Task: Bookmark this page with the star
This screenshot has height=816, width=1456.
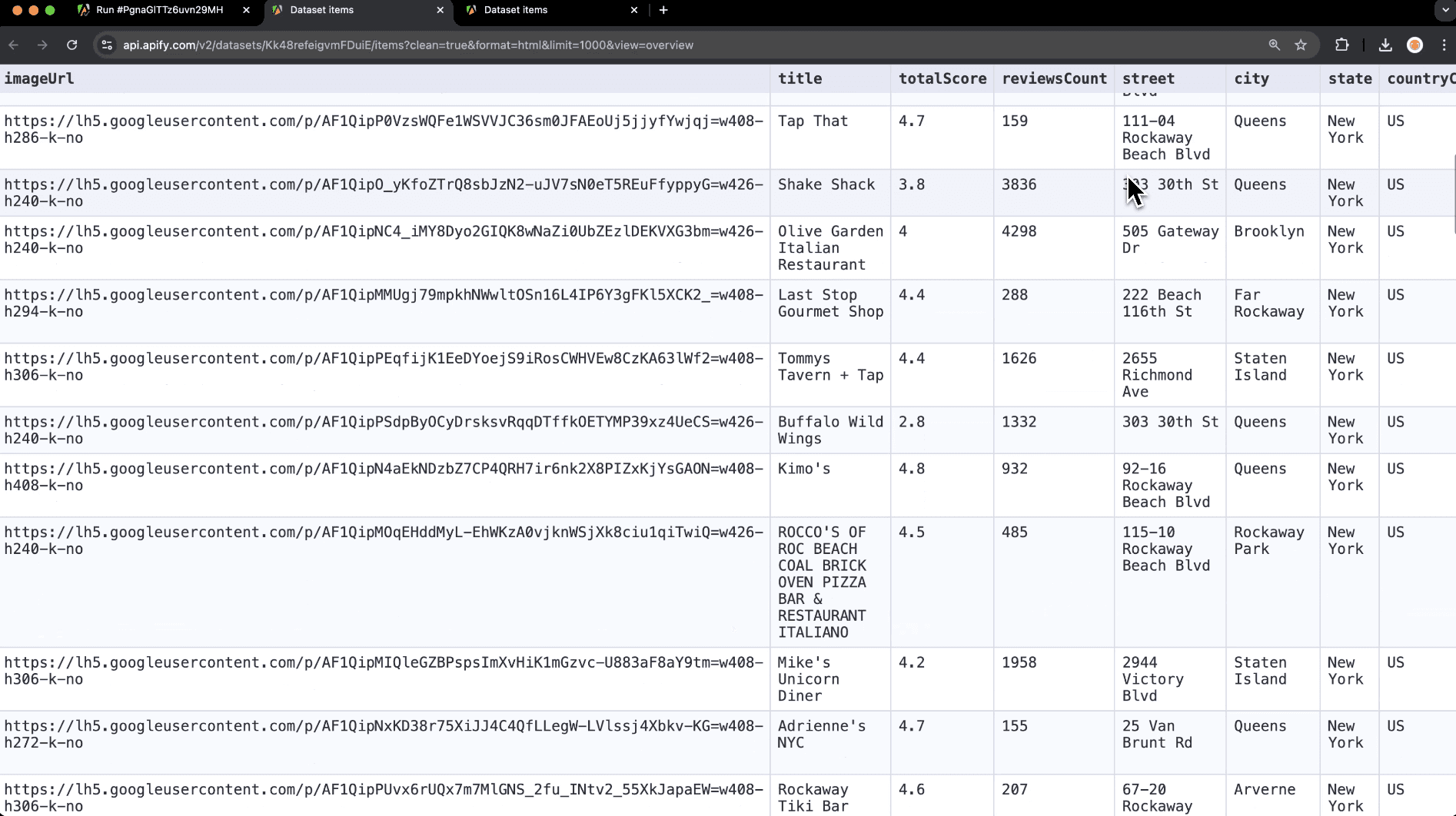Action: pos(1301,45)
